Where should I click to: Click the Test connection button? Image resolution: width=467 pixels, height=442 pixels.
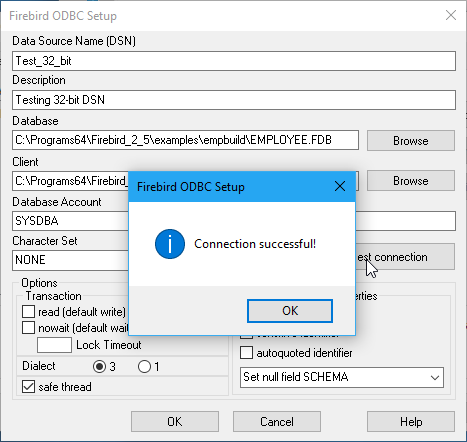pyautogui.click(x=405, y=257)
